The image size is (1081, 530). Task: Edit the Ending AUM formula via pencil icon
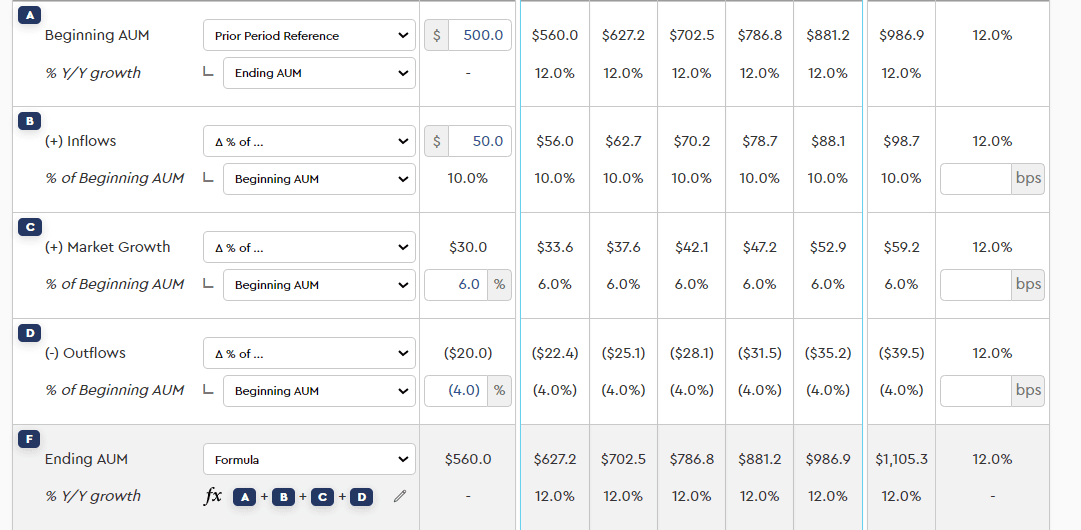(400, 496)
